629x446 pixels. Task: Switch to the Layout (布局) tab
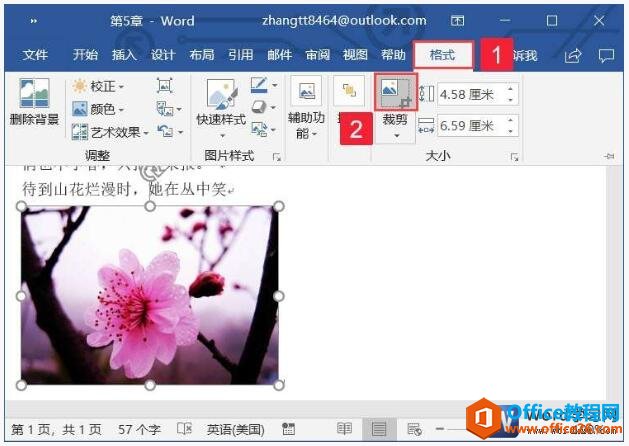[201, 55]
